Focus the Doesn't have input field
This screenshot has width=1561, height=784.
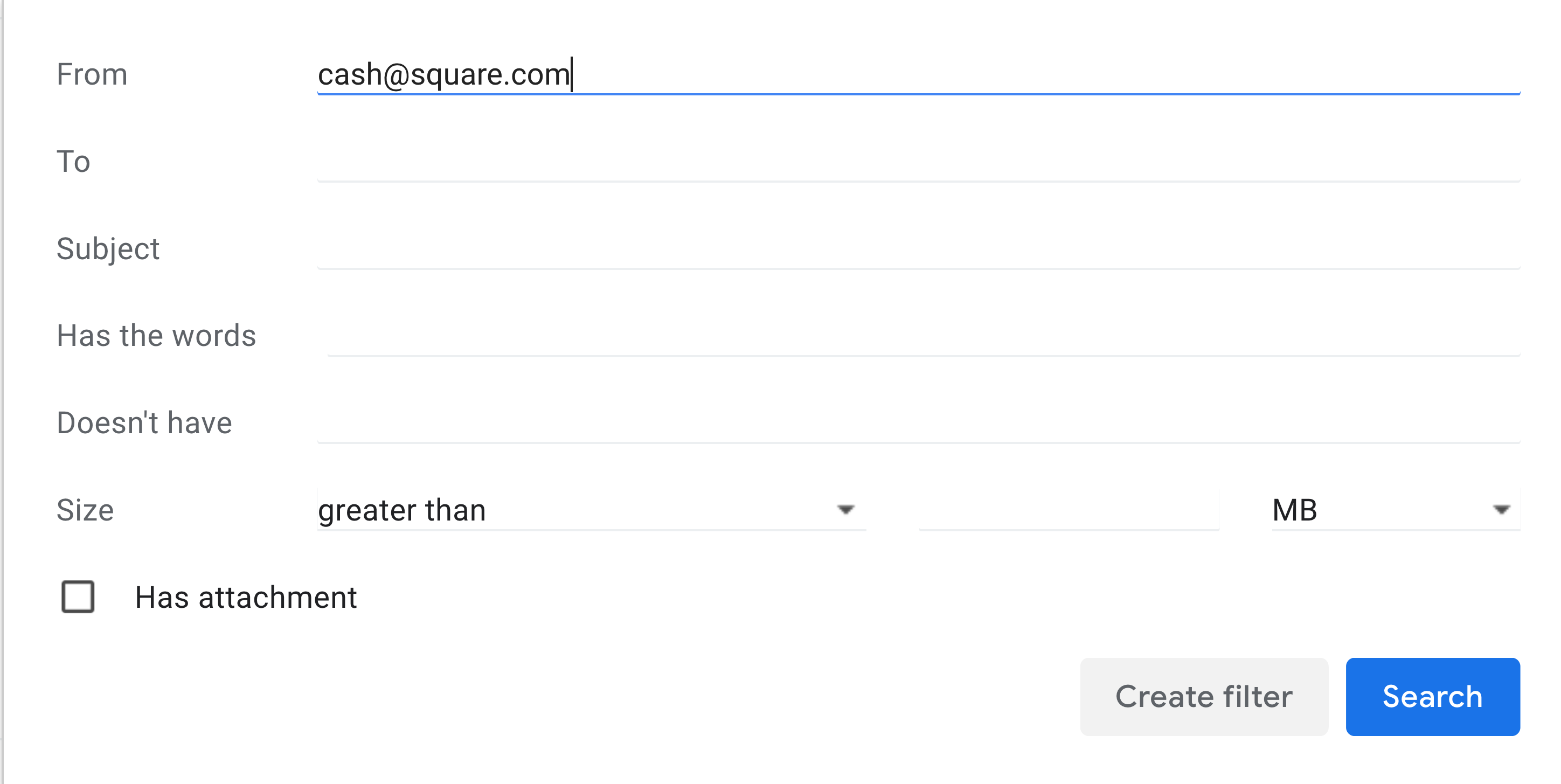(918, 424)
